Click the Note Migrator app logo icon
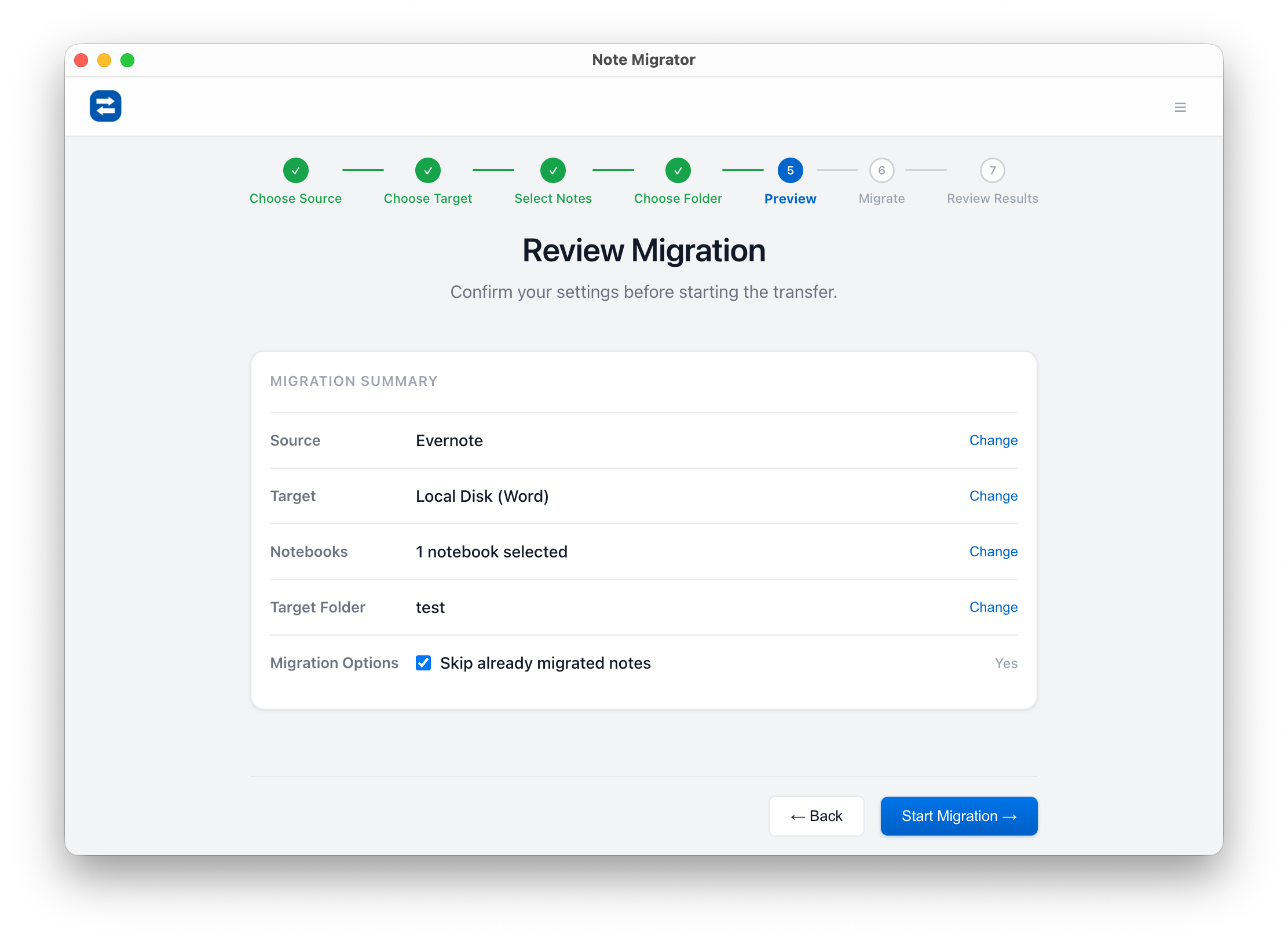This screenshot has height=941, width=1288. click(105, 107)
